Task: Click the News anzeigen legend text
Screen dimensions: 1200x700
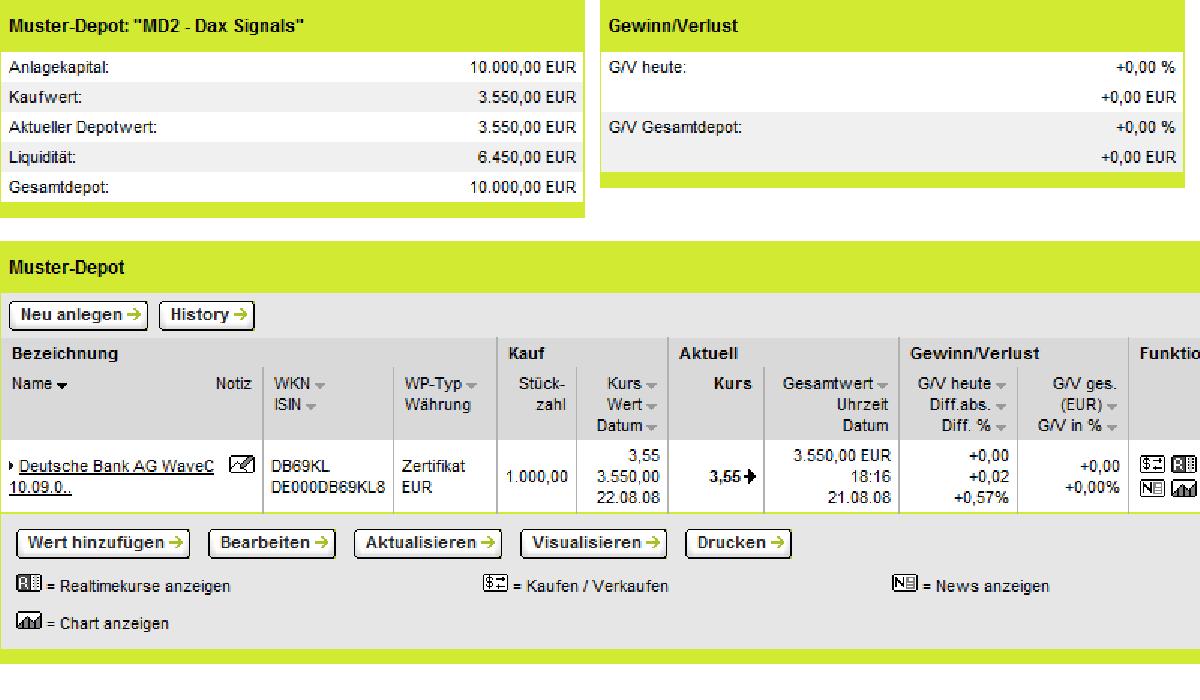Action: (x=992, y=586)
